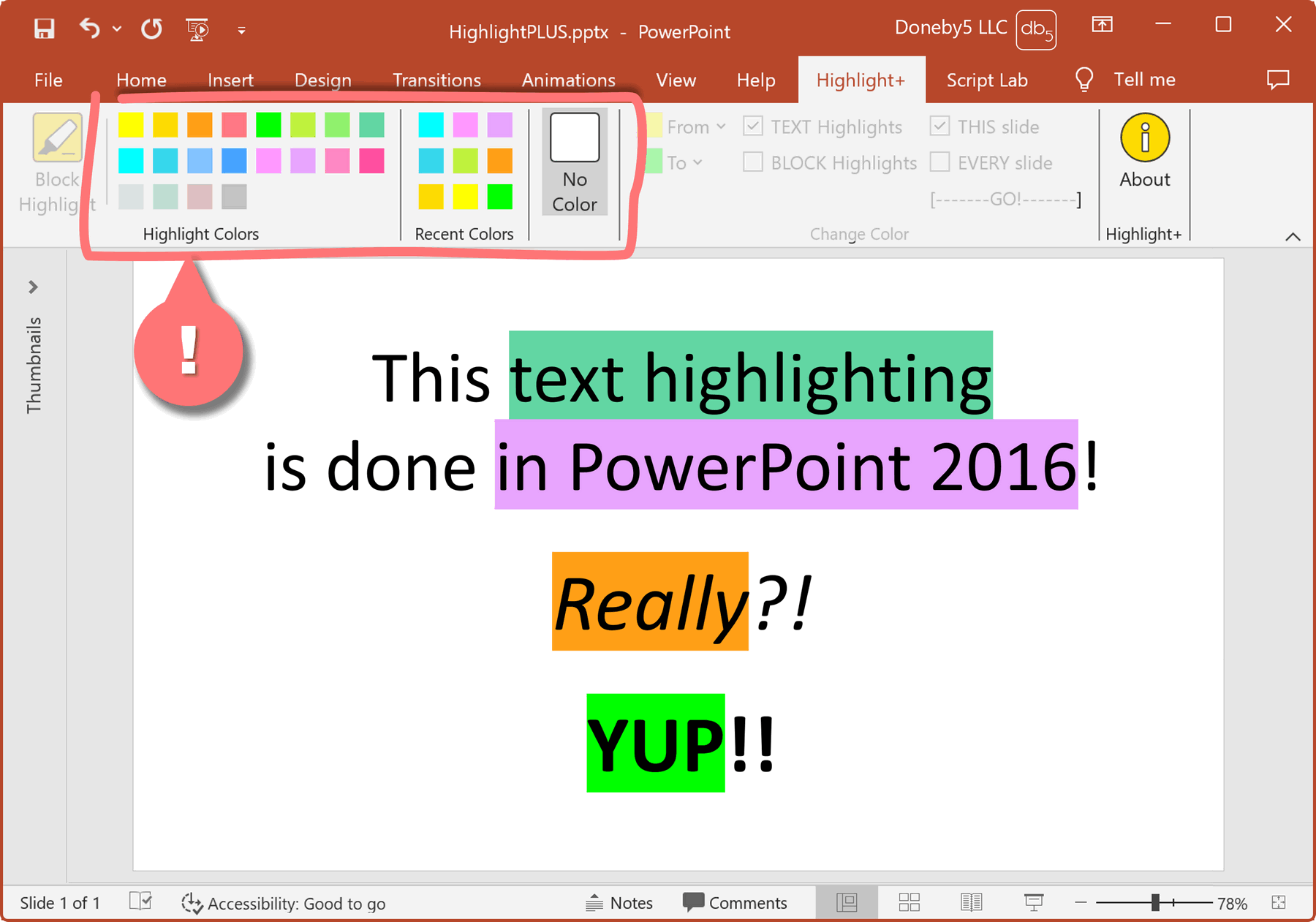1316x922 pixels.
Task: Select the salmon red highlight swatch
Action: 234,125
